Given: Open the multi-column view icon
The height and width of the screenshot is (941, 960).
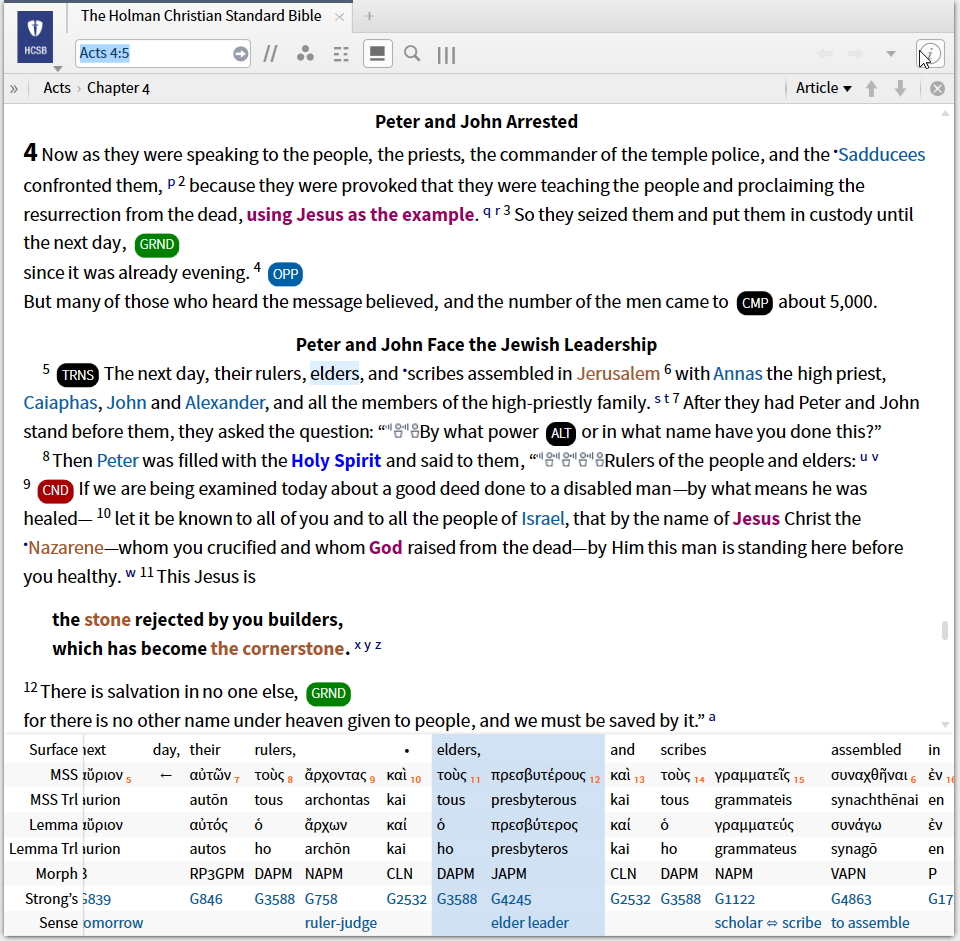Looking at the screenshot, I should [446, 55].
